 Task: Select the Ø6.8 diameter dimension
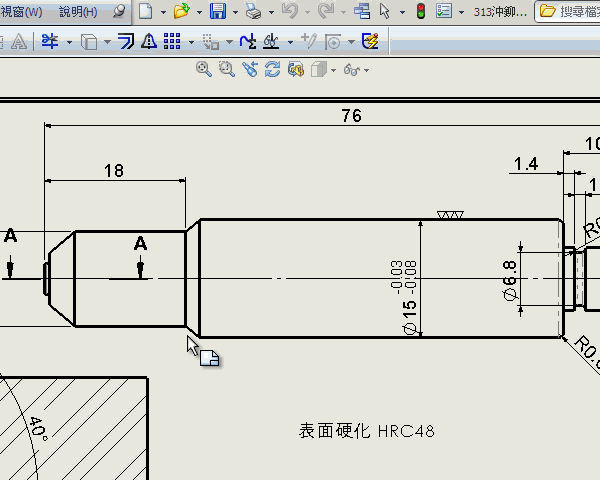(x=510, y=281)
